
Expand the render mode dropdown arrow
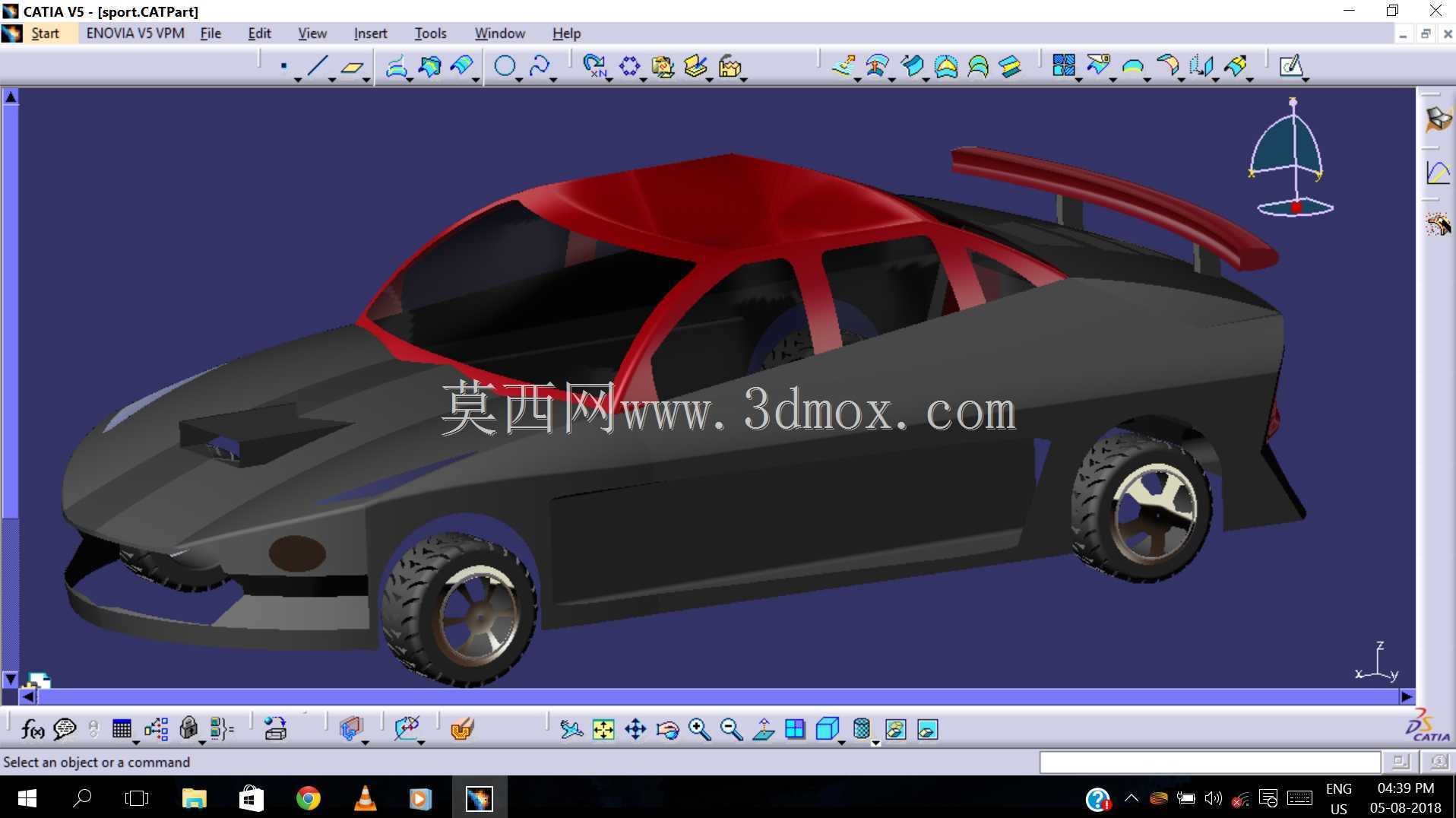point(875,743)
